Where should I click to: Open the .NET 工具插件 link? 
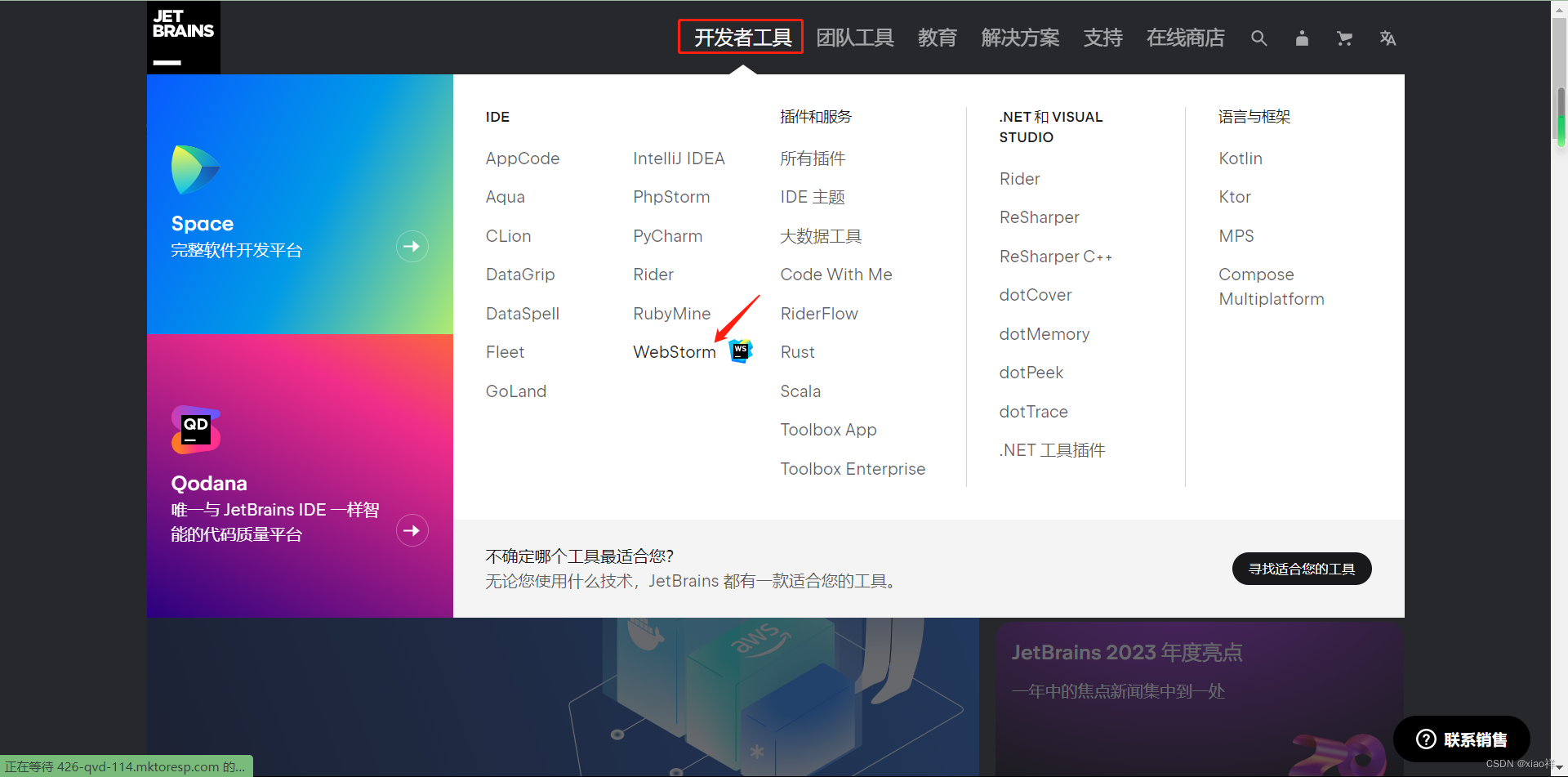click(1052, 450)
